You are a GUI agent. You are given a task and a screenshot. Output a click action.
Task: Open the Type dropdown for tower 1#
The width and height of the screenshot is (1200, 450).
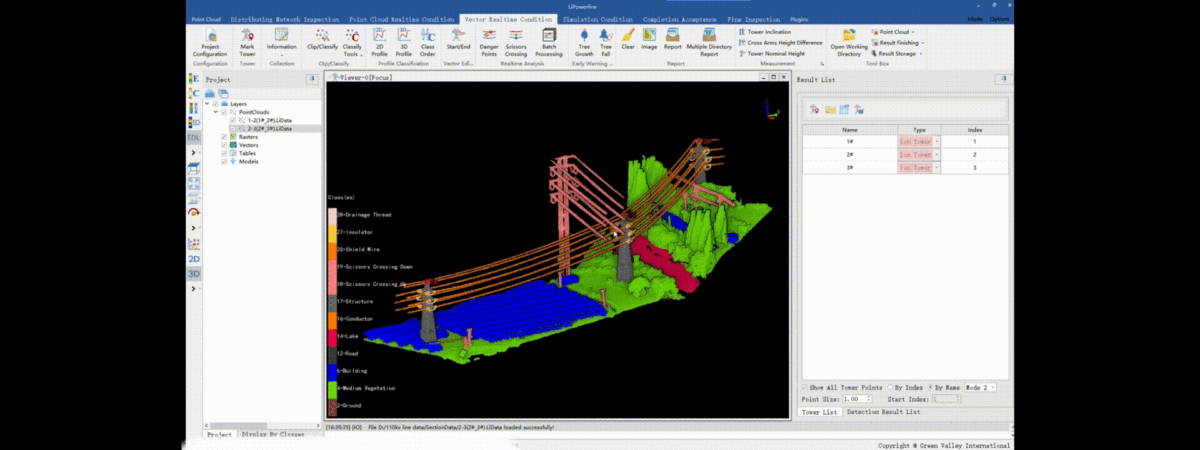coord(937,142)
